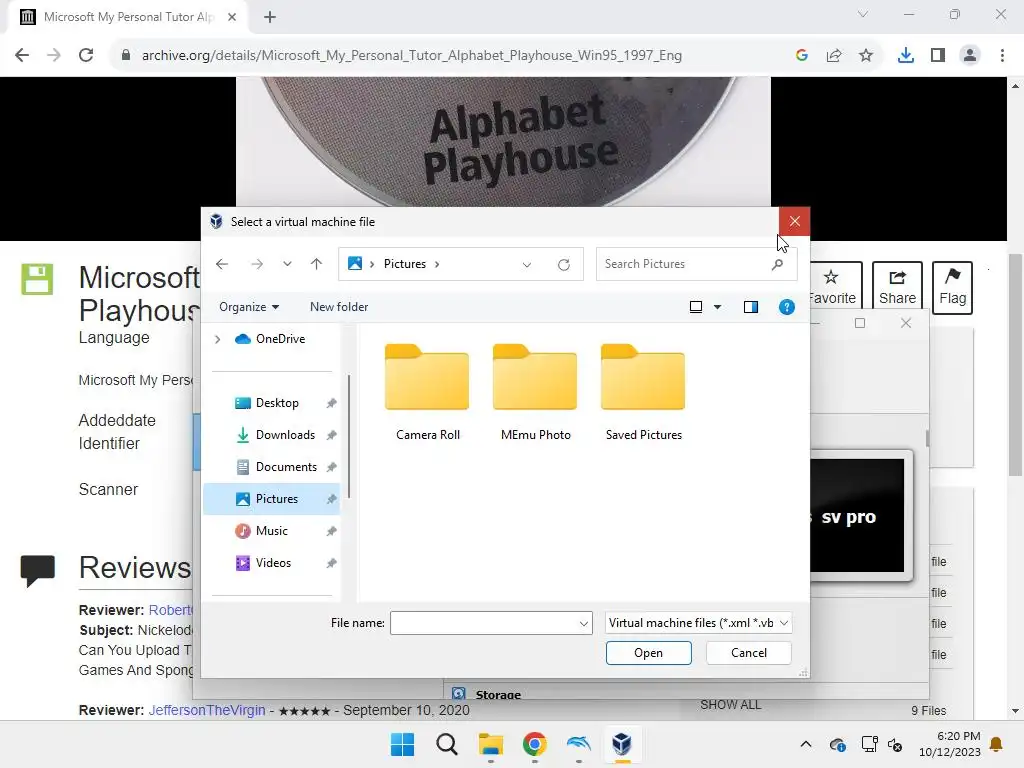Viewport: 1024px width, 768px height.
Task: Refresh the Pictures folder view
Action: coord(564,264)
